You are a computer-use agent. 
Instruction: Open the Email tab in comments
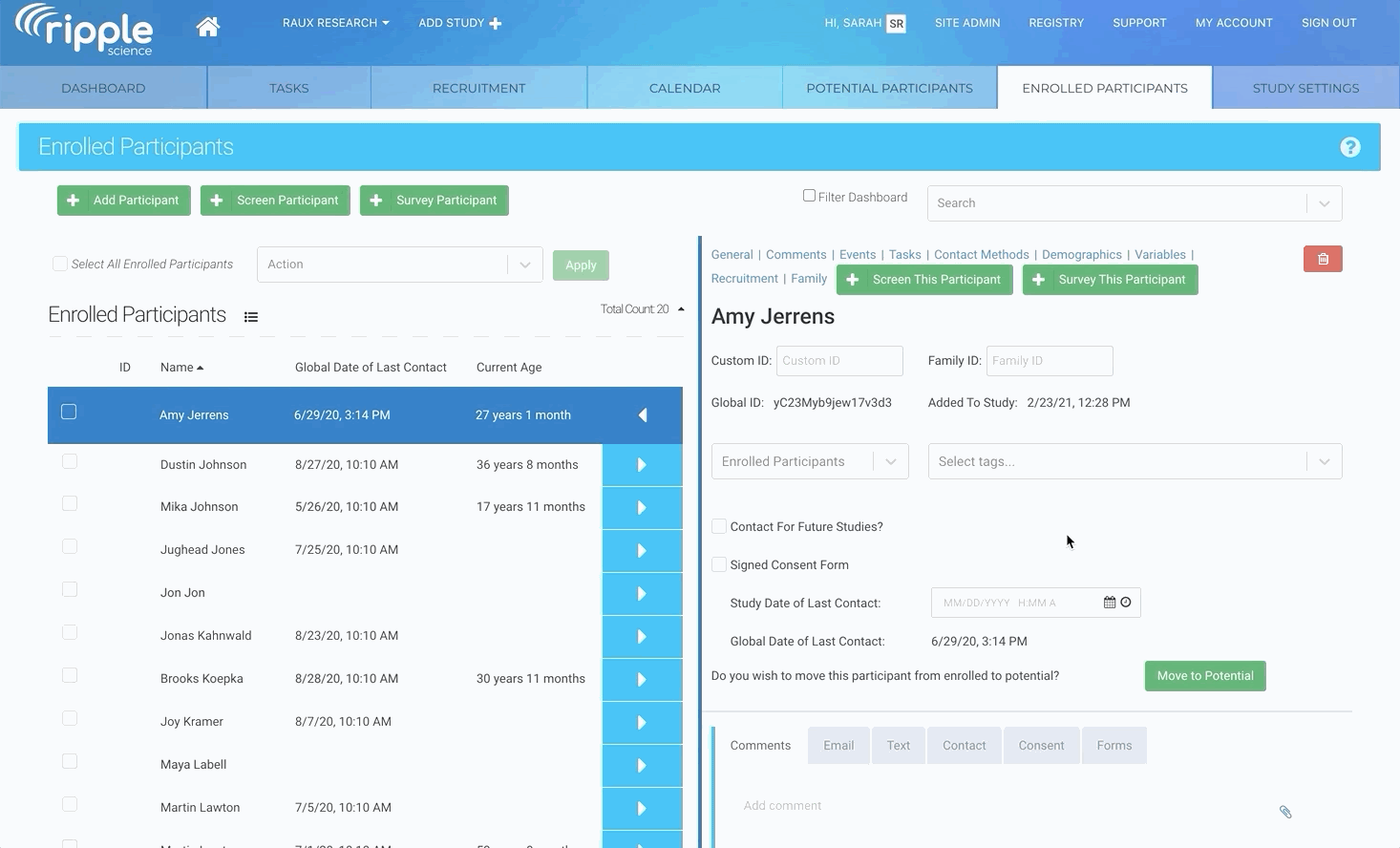[x=838, y=746]
